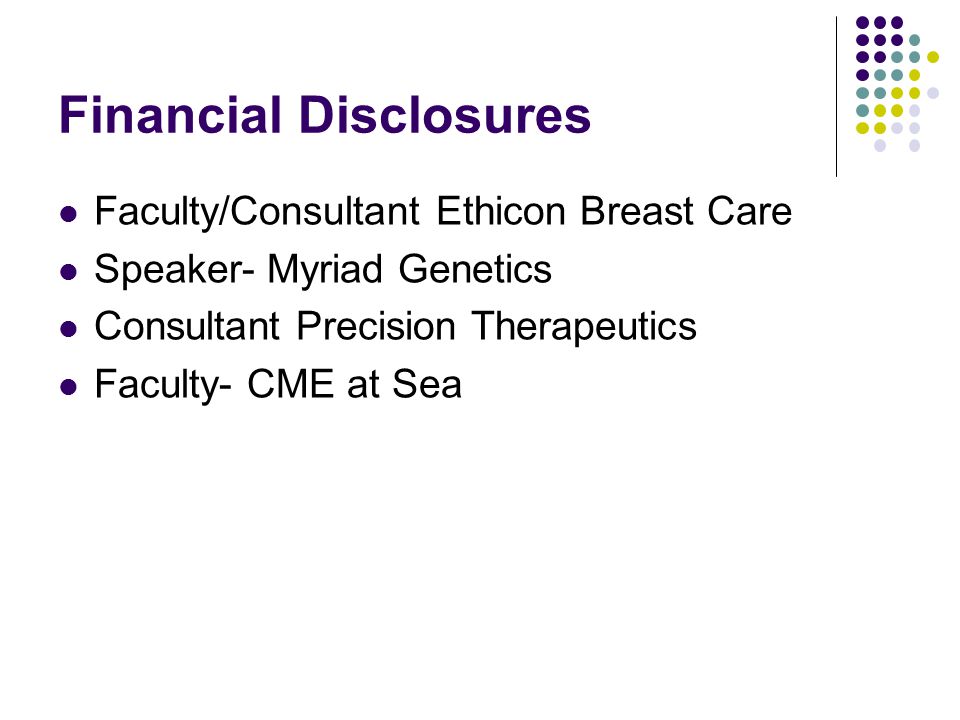The image size is (960, 720).
Task: Click the bullet dot before Consultant Precision
Action: tap(69, 329)
